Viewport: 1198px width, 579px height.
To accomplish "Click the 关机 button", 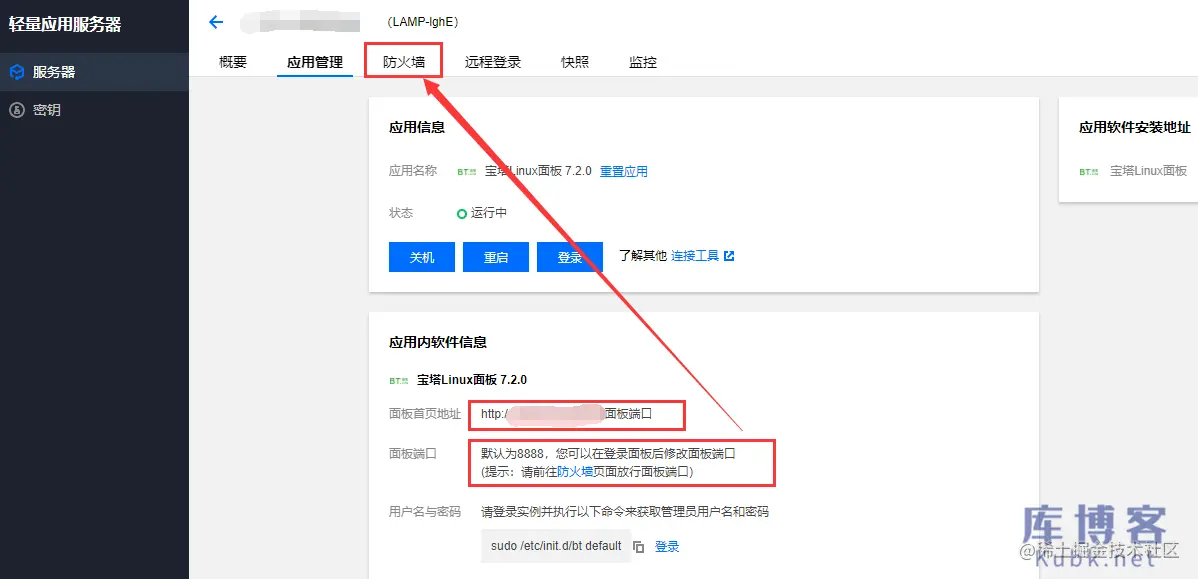I will point(422,257).
